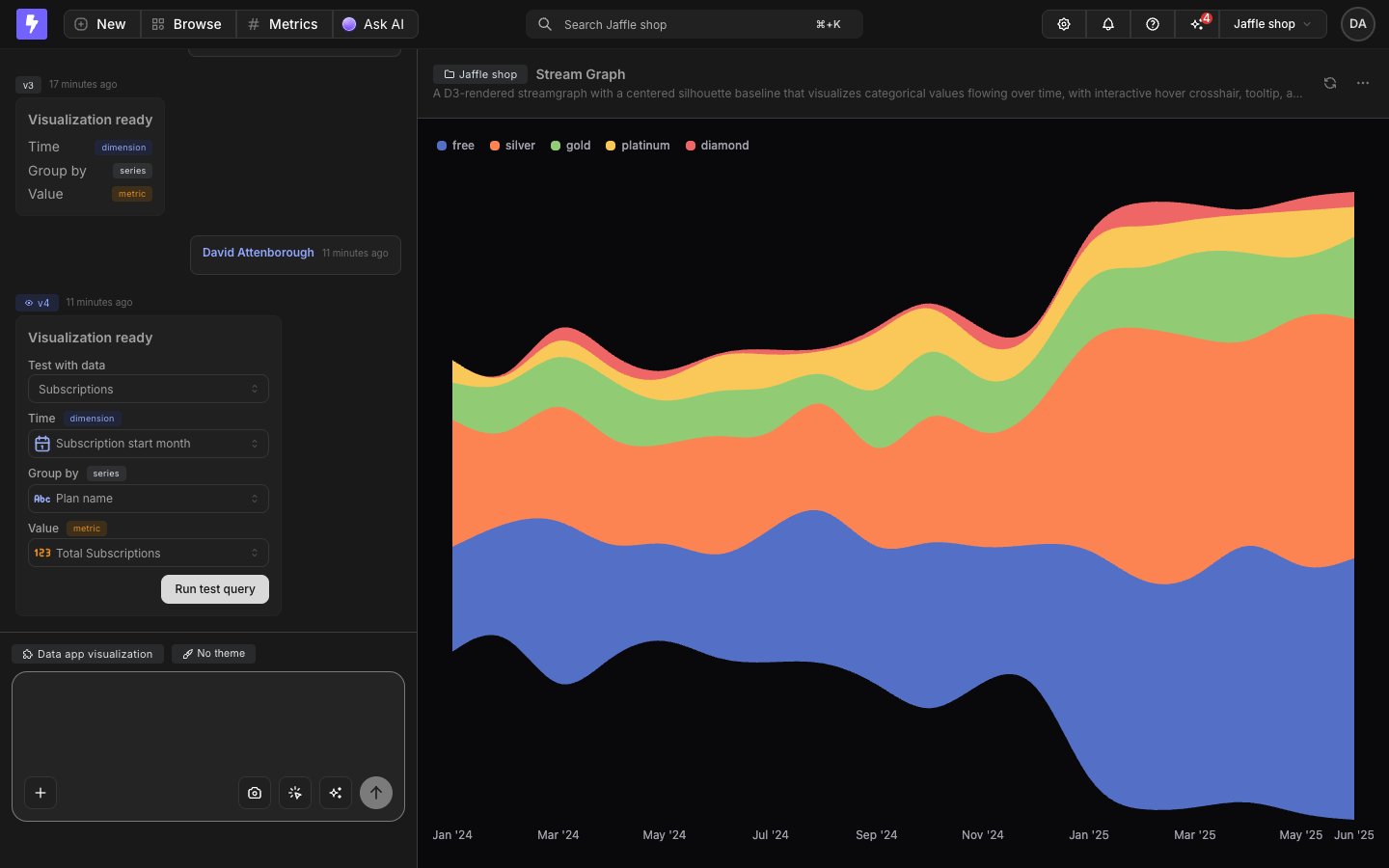Click the refresh visualization icon

(1330, 83)
